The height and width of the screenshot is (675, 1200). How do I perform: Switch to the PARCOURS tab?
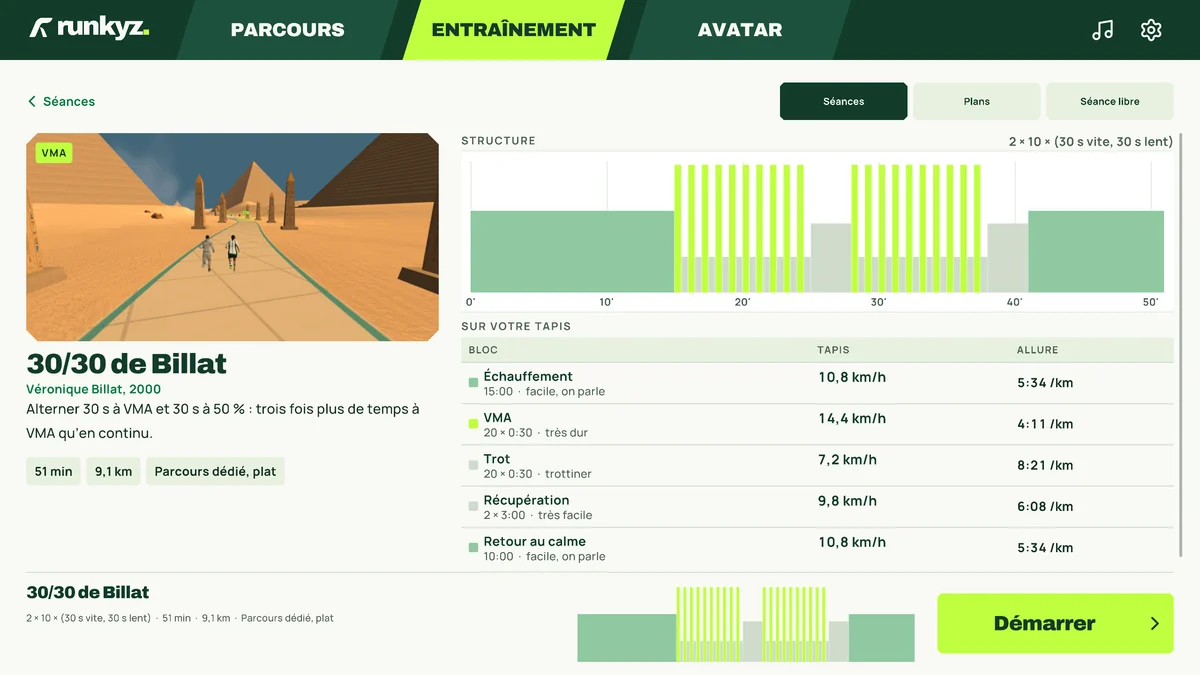click(287, 30)
